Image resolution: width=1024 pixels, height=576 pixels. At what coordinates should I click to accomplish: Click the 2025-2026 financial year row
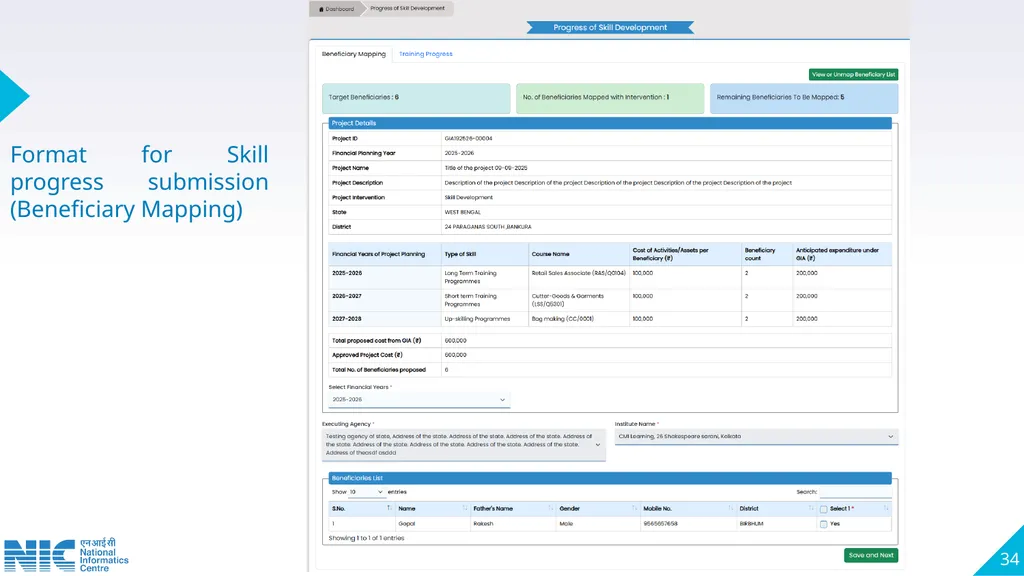point(609,277)
